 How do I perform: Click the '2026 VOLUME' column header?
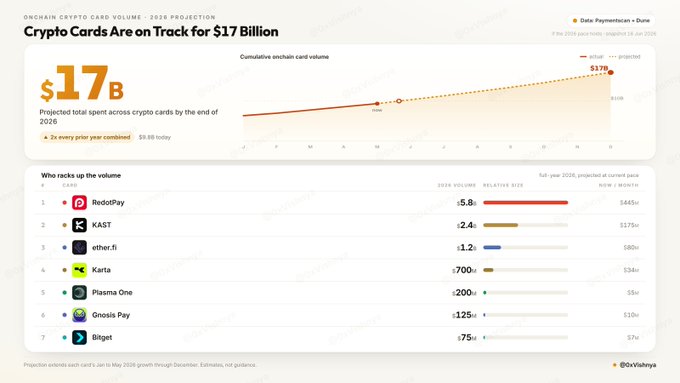tap(457, 185)
